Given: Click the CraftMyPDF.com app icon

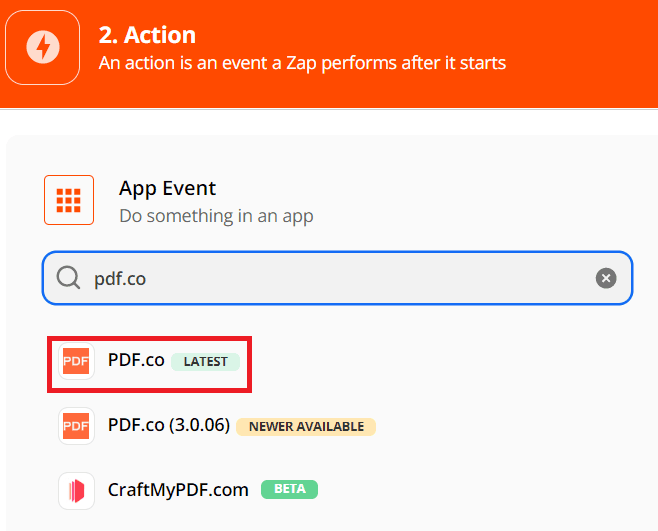Looking at the screenshot, I should tap(76, 490).
